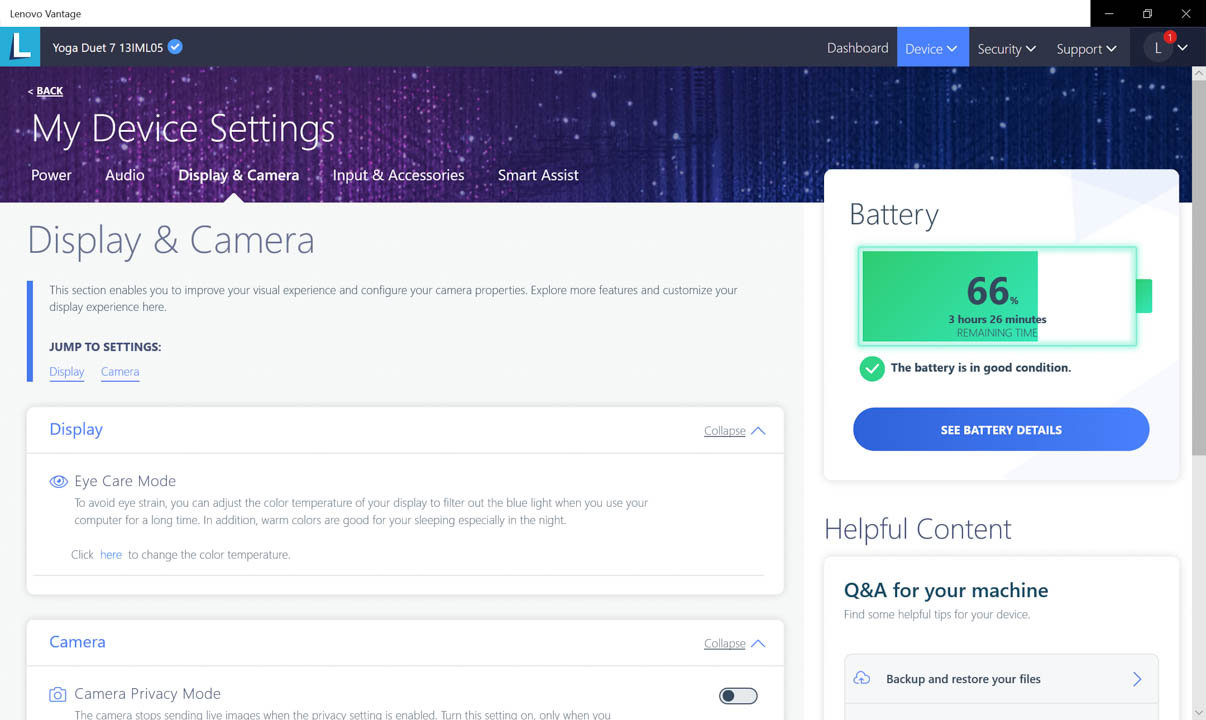Open the Support dropdown menu
The height and width of the screenshot is (720, 1206).
1086,48
